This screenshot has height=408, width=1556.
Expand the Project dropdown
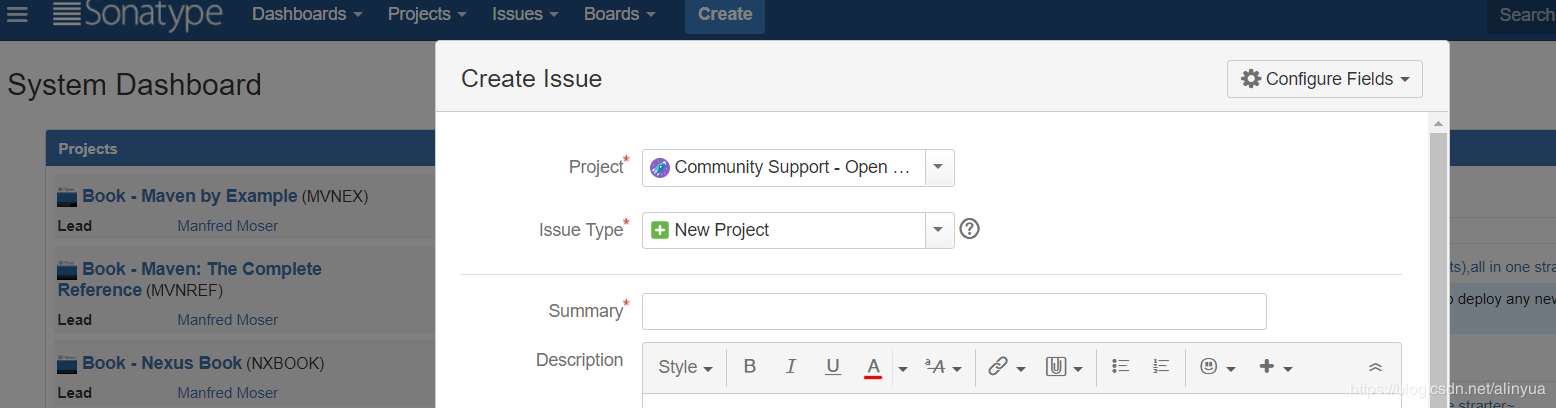pyautogui.click(x=938, y=168)
